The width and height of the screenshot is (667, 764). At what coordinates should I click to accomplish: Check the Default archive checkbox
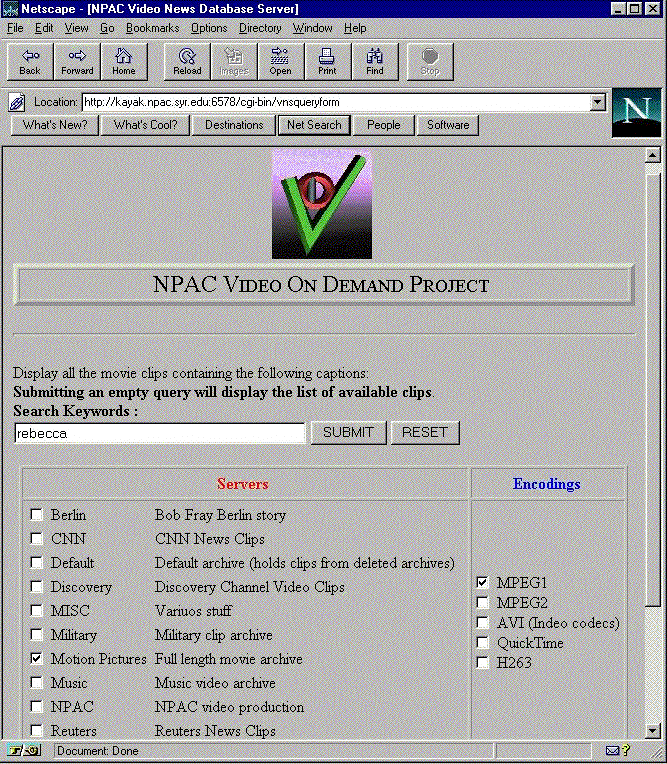point(36,562)
